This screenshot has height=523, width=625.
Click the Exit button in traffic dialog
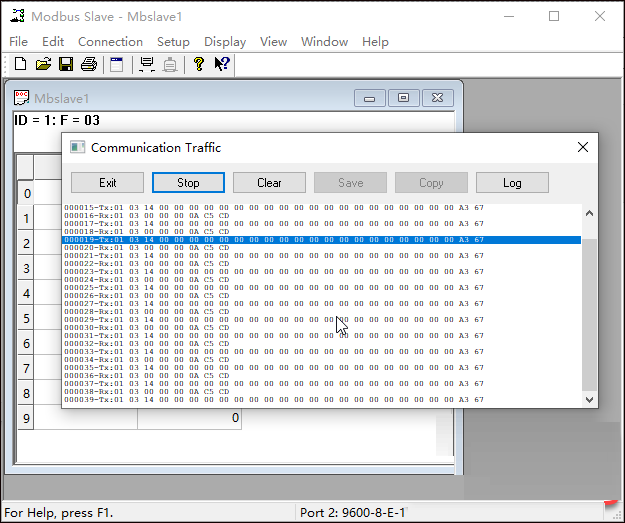(x=108, y=183)
